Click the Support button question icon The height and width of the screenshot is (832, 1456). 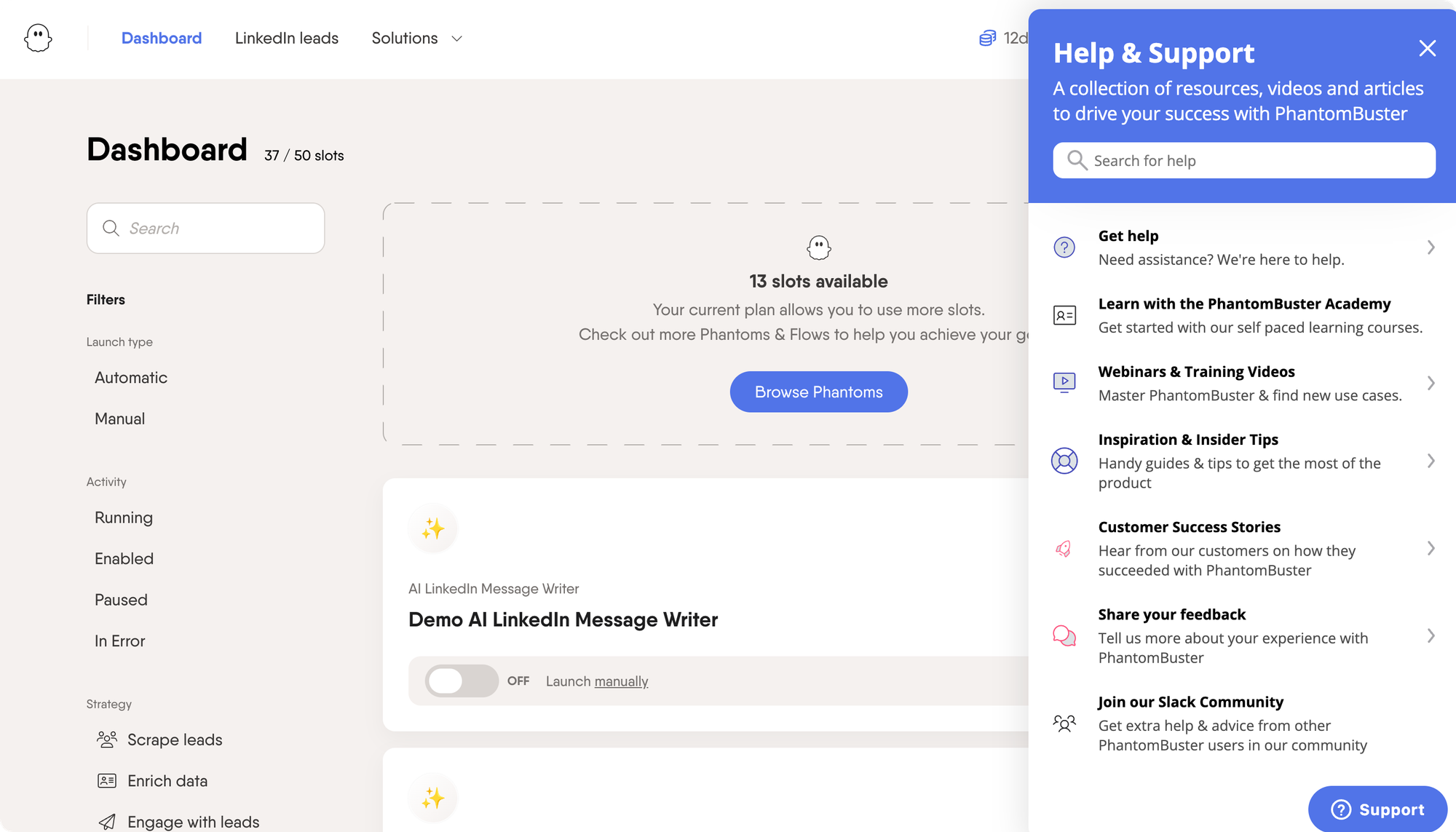[x=1341, y=809]
